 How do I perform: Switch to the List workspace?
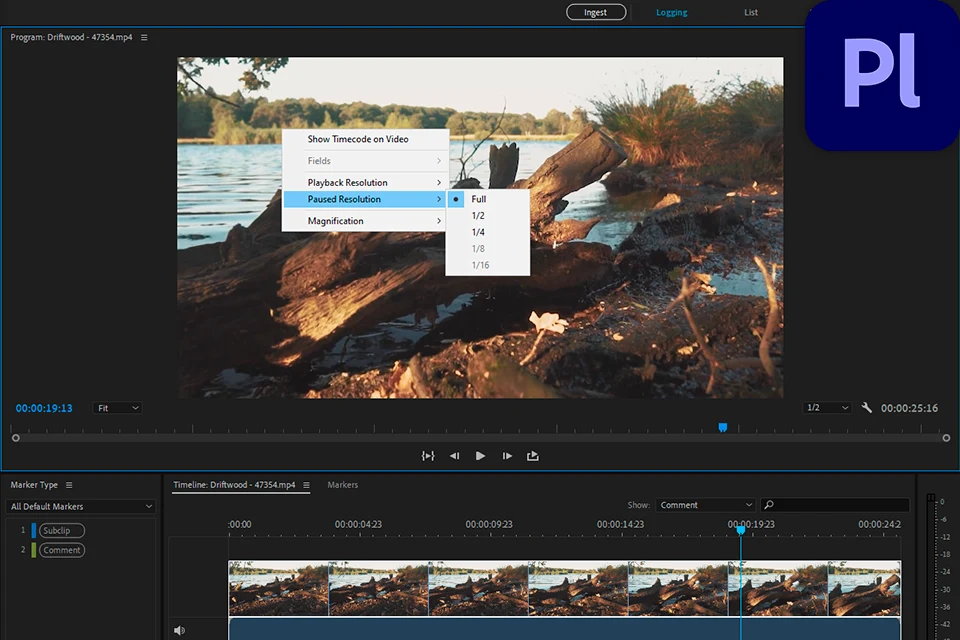[751, 12]
